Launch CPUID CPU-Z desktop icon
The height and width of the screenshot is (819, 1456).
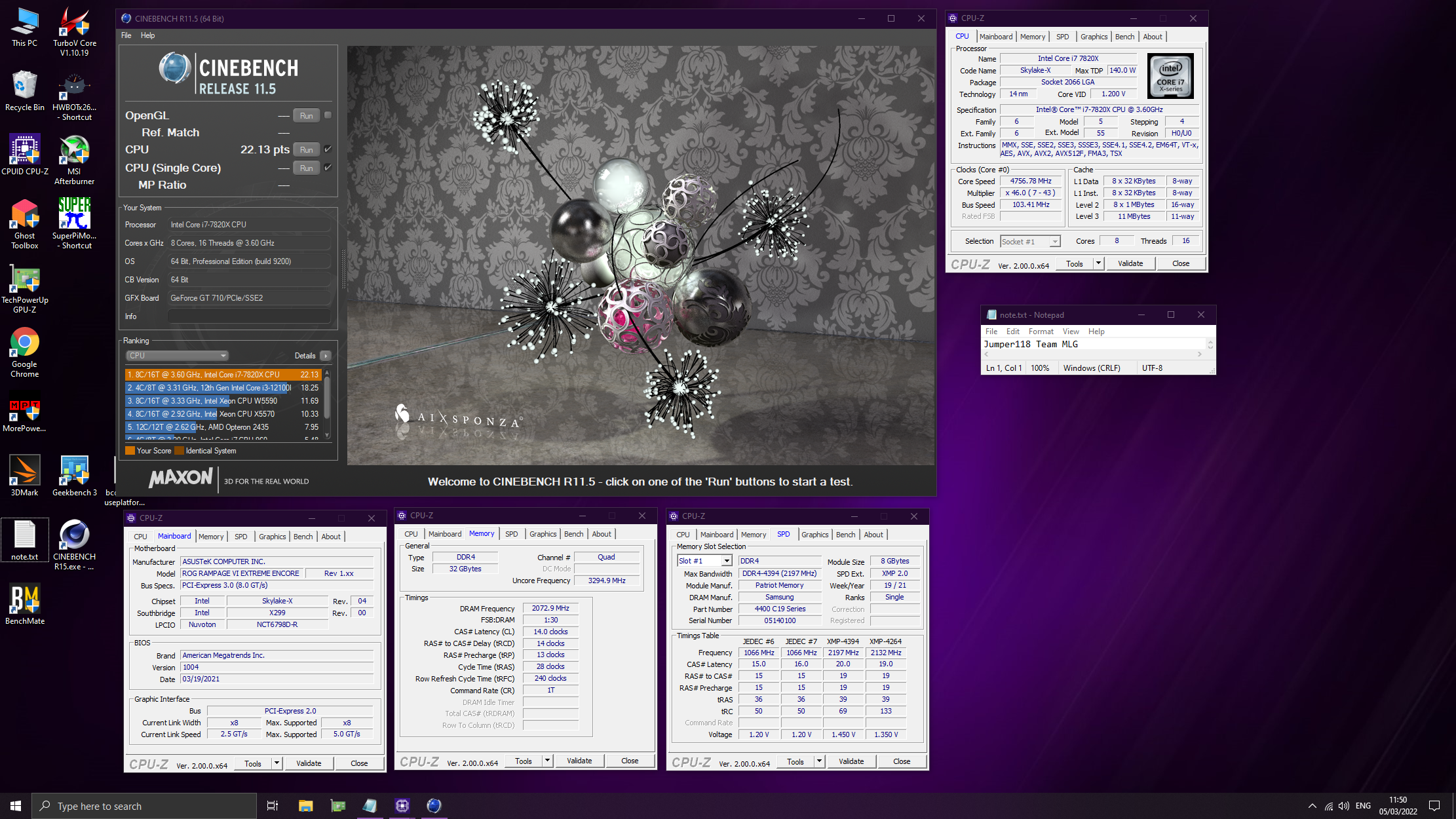click(x=25, y=155)
